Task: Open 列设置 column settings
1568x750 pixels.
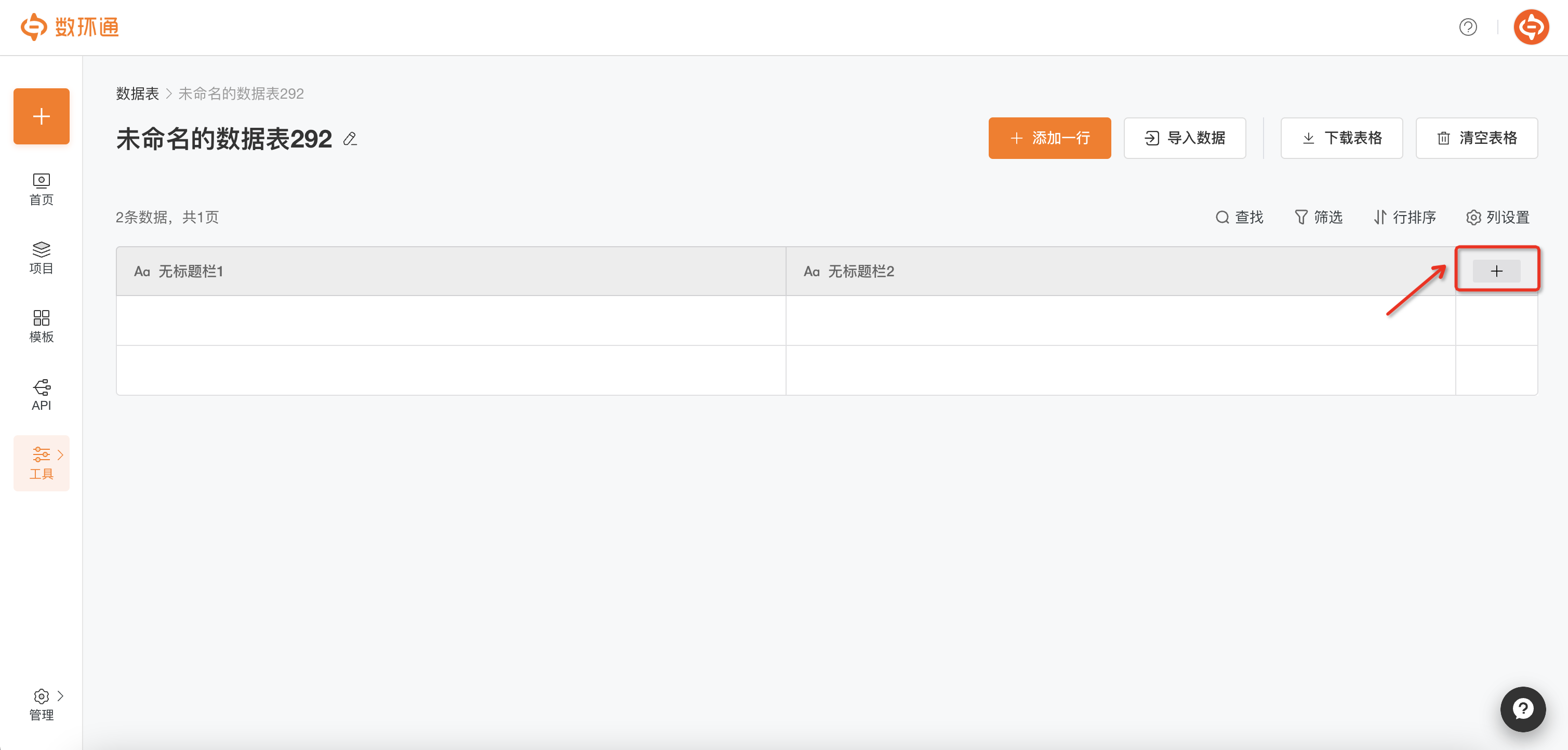Action: click(x=1498, y=217)
